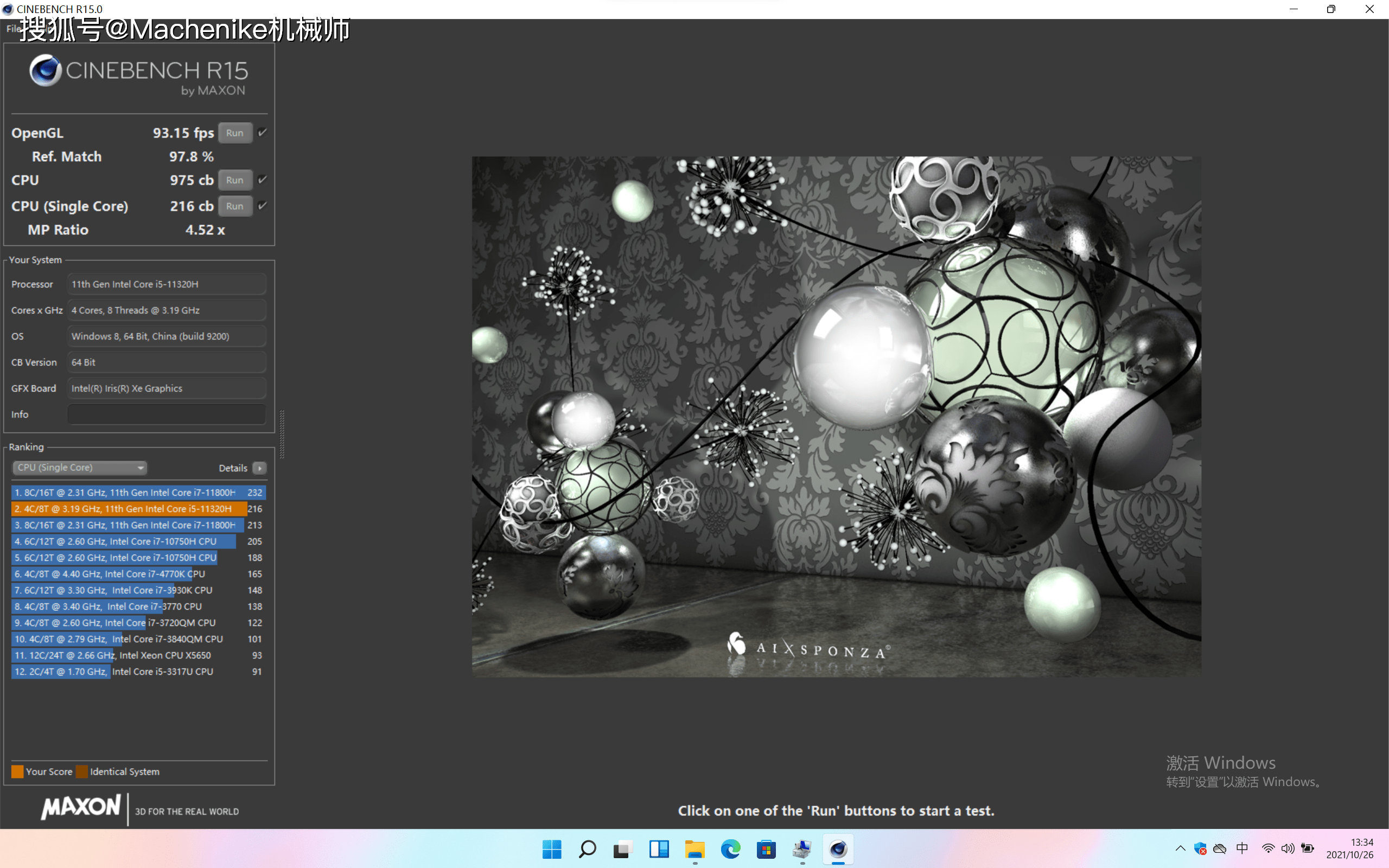Open Microsoft Store taskbar icon
1389x868 pixels.
[x=766, y=849]
